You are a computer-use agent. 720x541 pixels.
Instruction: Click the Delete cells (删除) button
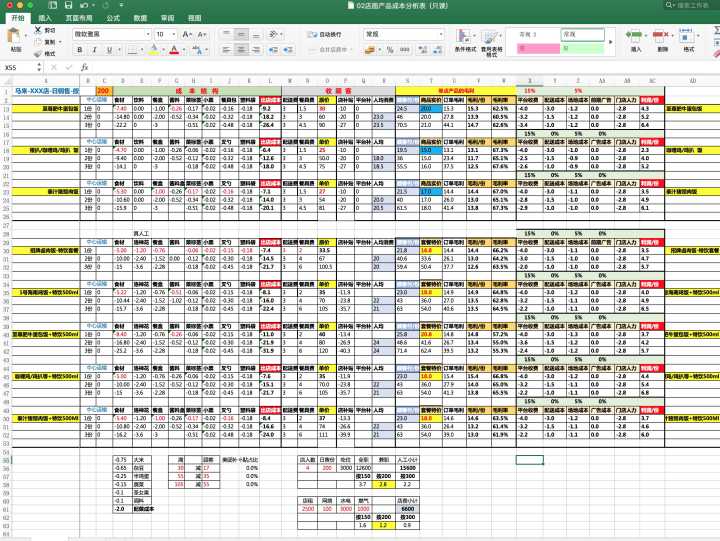tap(662, 41)
